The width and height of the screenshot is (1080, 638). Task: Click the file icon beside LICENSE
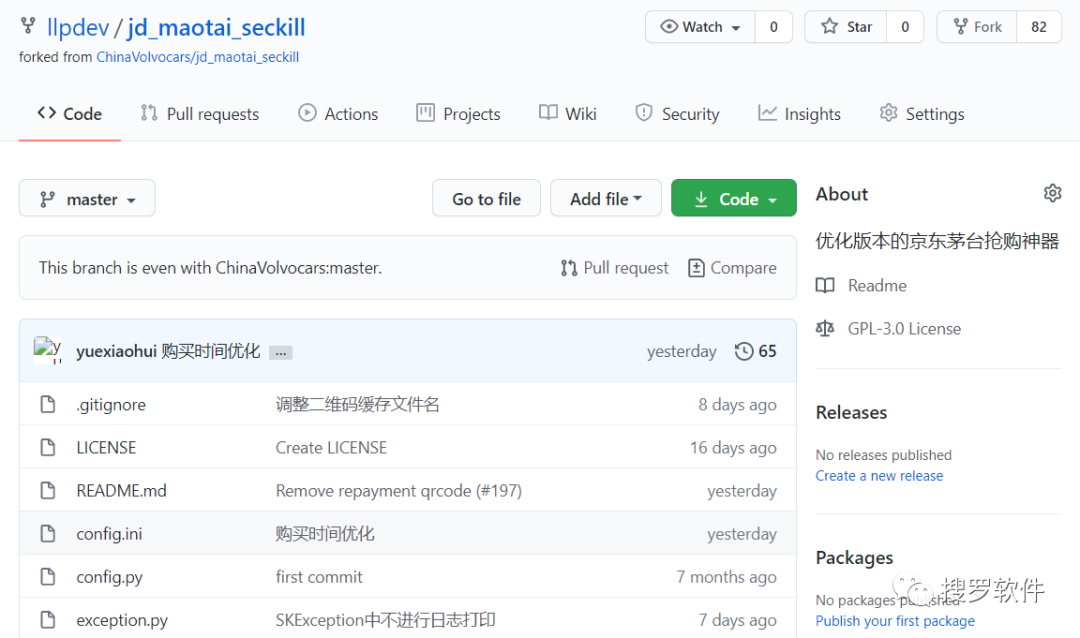pyautogui.click(x=48, y=448)
